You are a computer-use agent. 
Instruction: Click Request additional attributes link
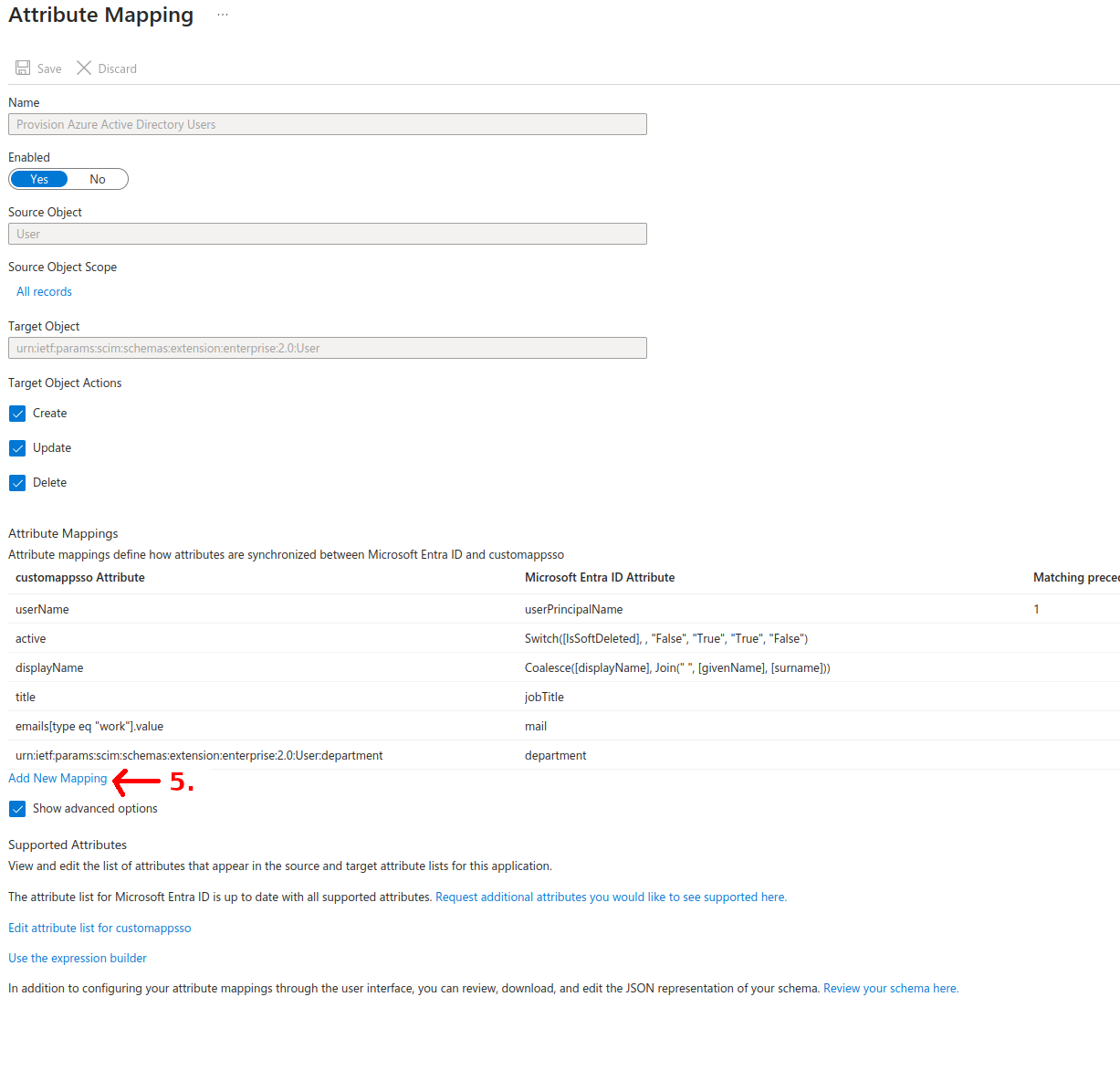tap(611, 897)
